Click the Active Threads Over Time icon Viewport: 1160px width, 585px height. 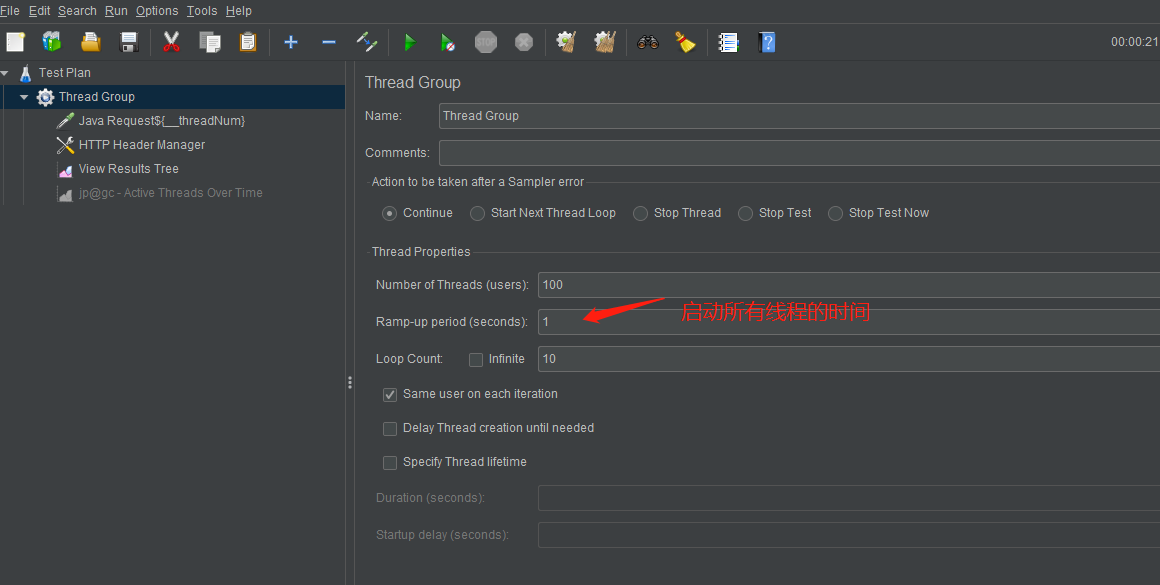pyautogui.click(x=65, y=194)
